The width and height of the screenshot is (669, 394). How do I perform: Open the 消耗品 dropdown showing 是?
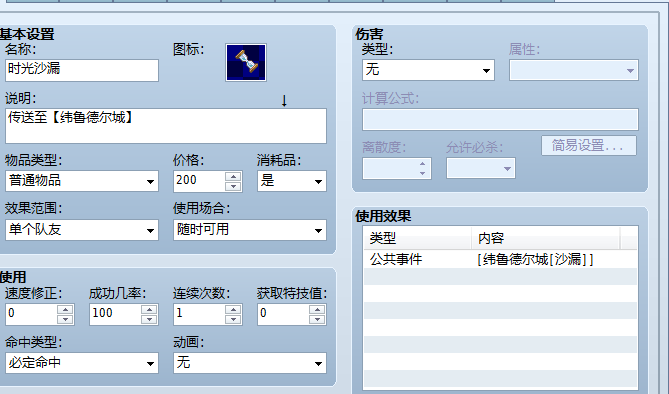292,181
